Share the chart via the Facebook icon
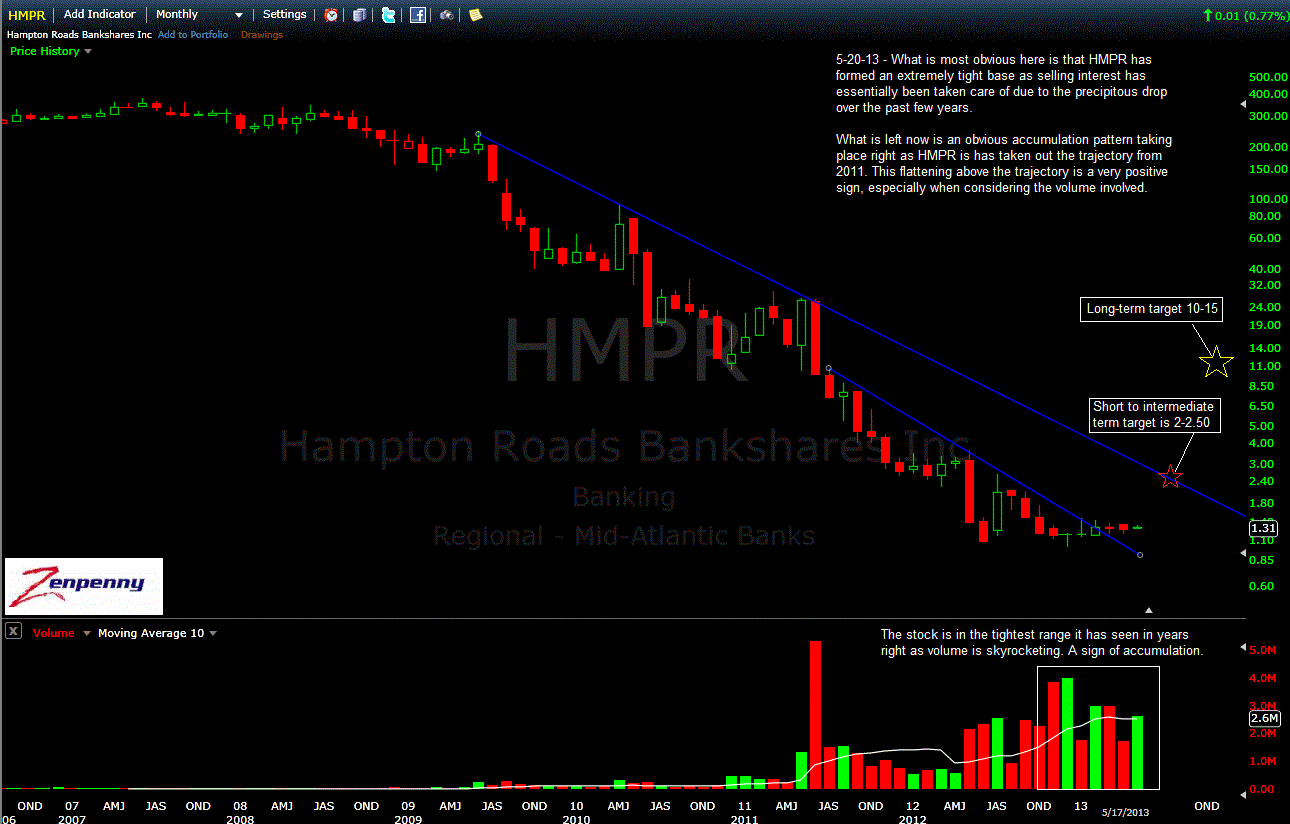This screenshot has height=824, width=1290. pos(418,15)
